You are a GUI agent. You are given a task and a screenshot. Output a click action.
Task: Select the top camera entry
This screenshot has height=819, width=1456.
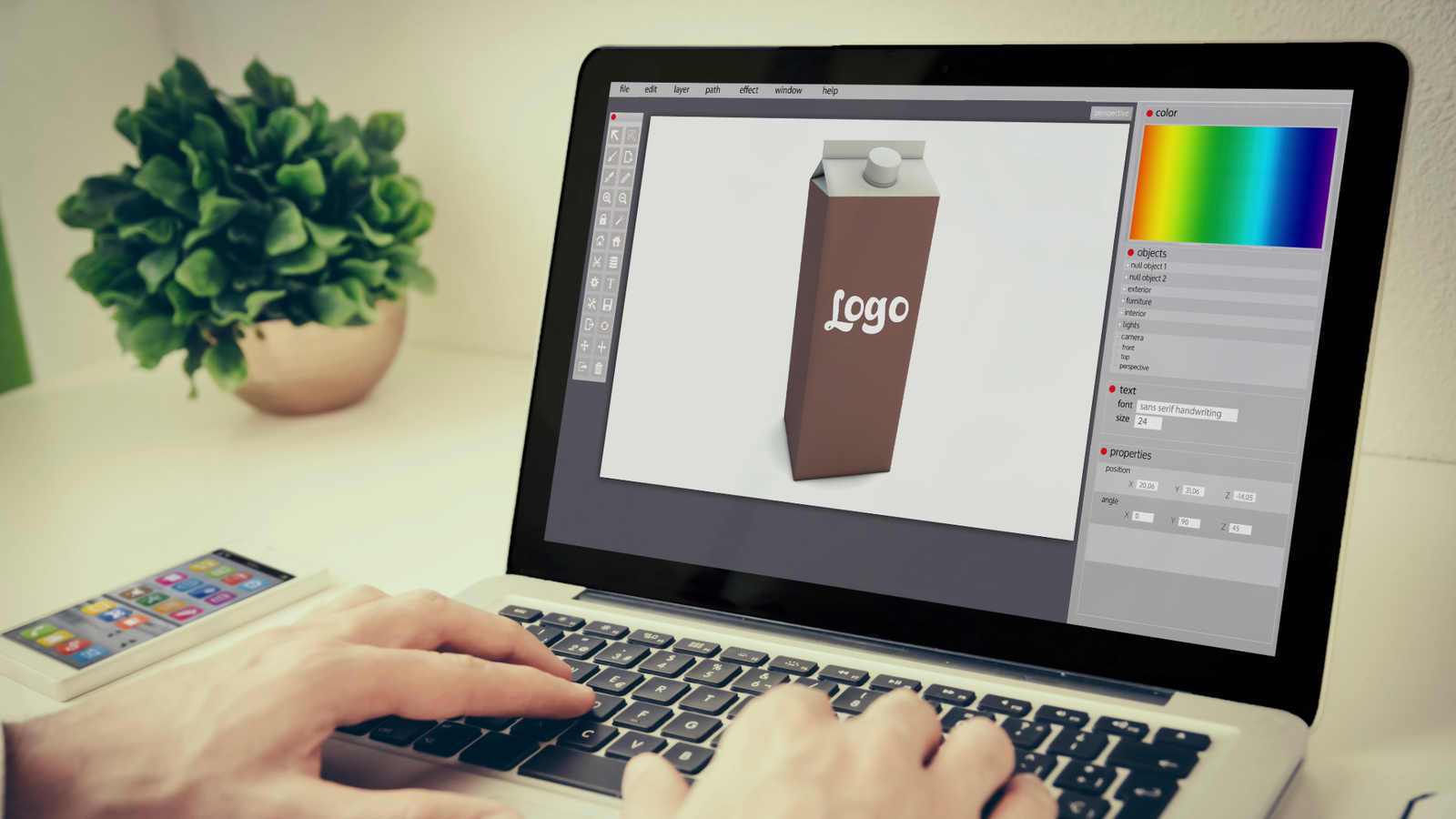[x=1125, y=357]
